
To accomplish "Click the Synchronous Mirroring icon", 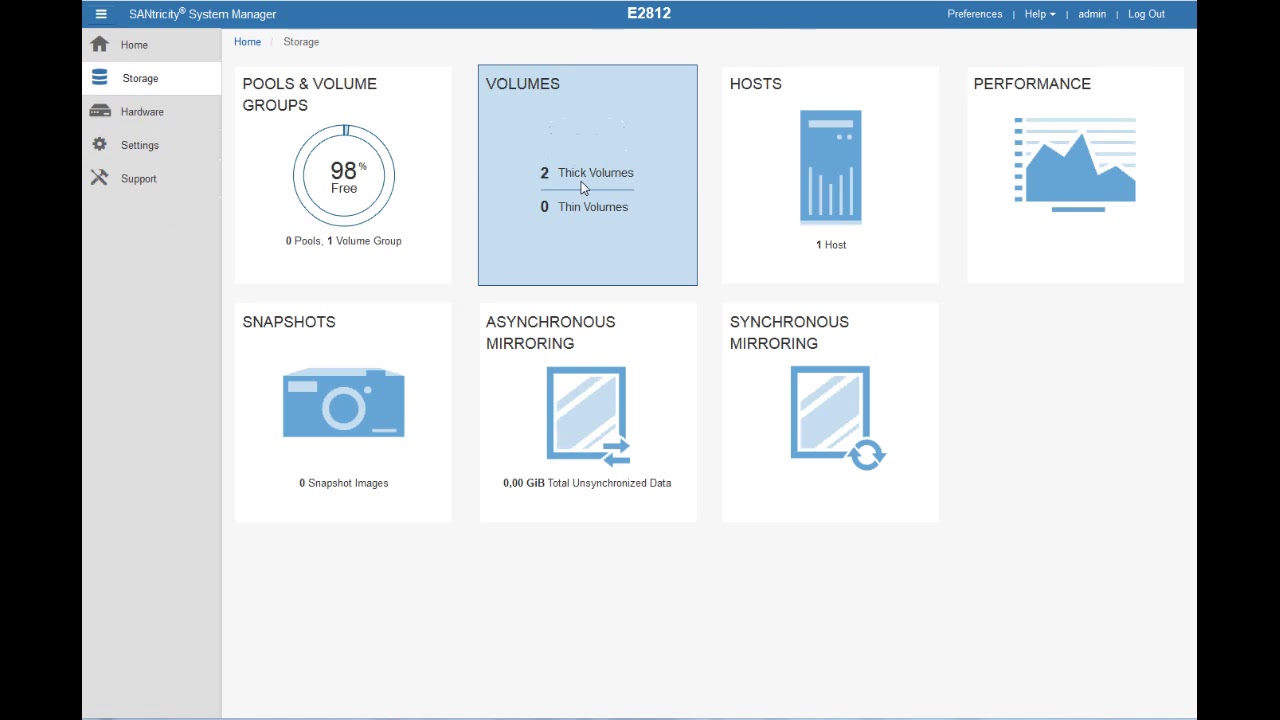I will pos(838,418).
